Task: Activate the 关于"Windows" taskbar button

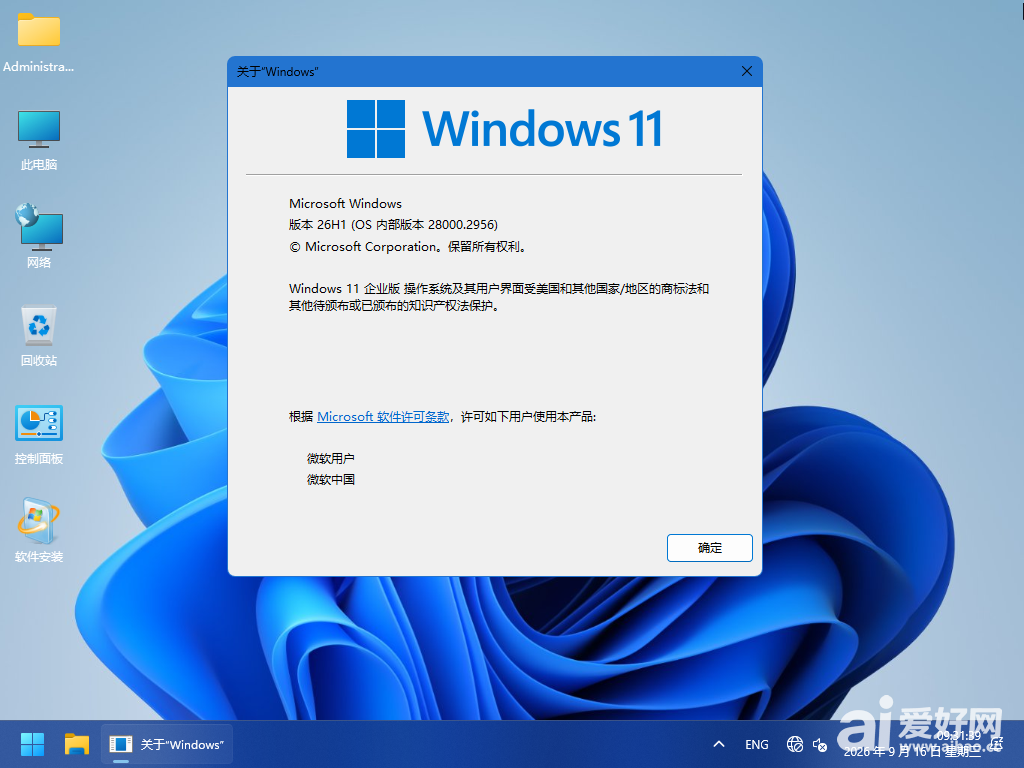Action: 167,744
